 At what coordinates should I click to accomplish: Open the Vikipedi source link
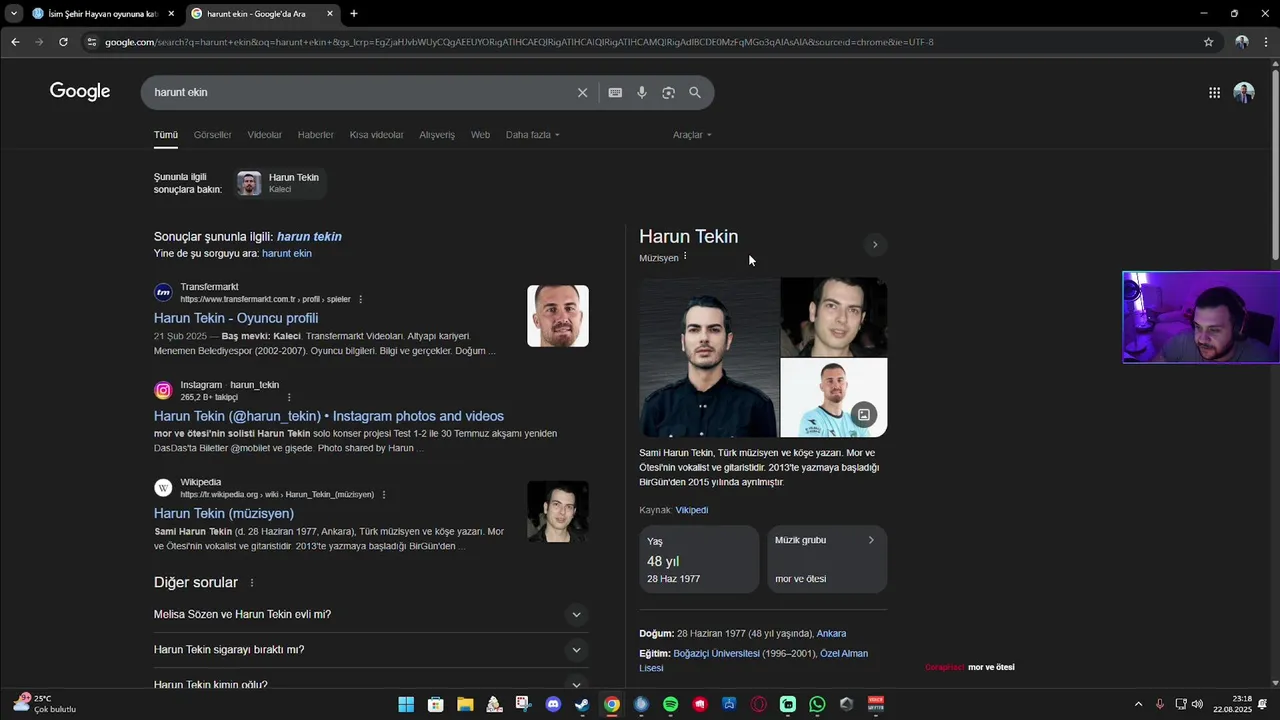point(691,510)
